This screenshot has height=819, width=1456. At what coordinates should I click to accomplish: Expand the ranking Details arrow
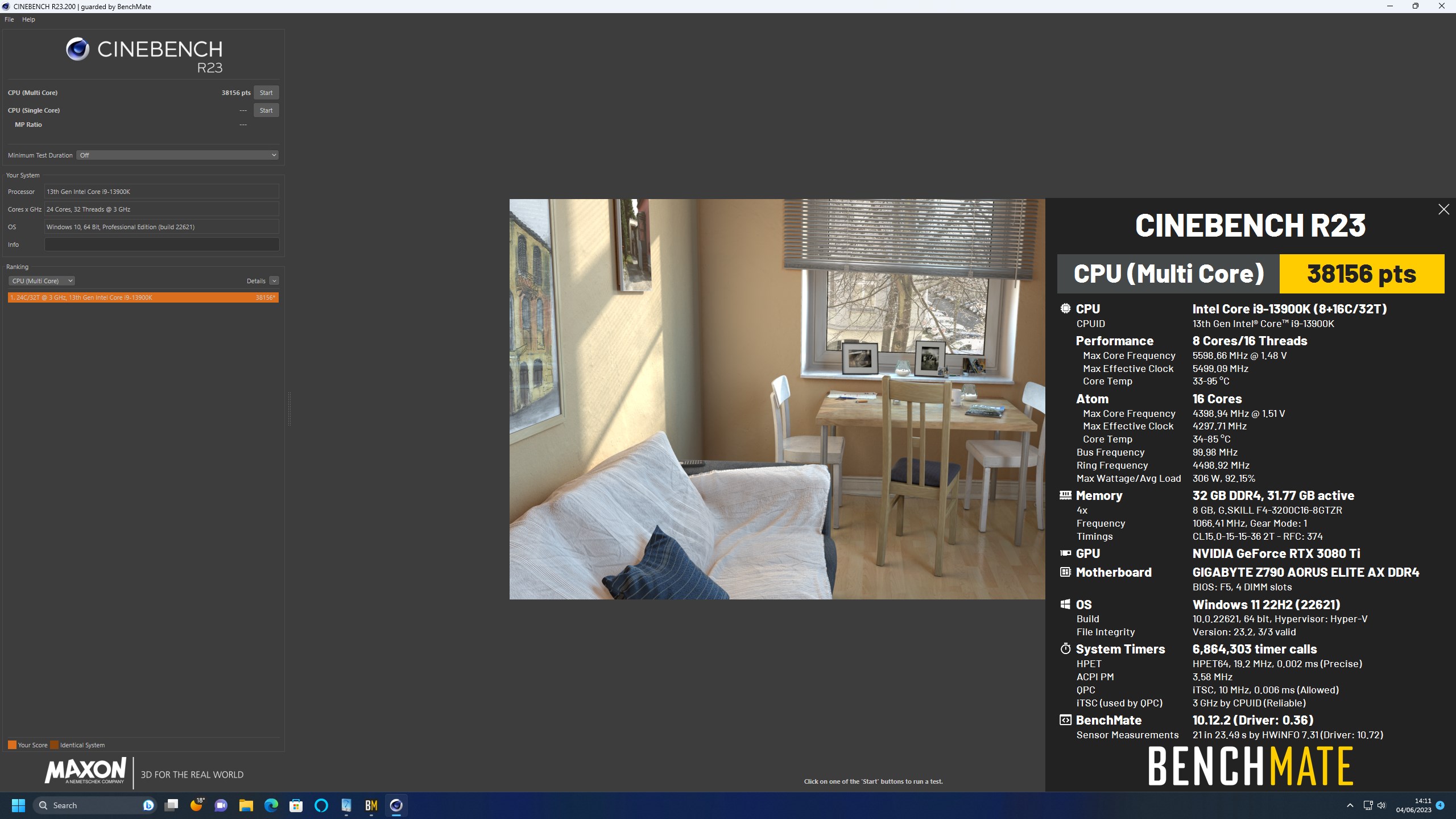(x=274, y=281)
